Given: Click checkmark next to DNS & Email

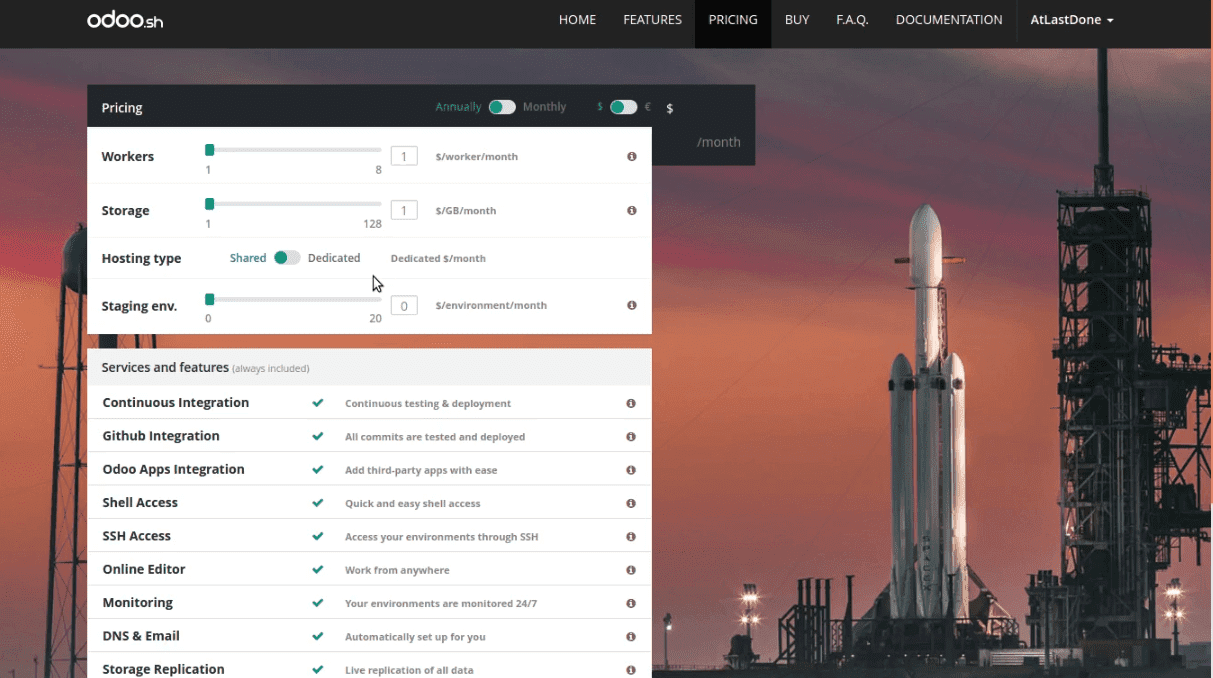Looking at the screenshot, I should click(318, 636).
